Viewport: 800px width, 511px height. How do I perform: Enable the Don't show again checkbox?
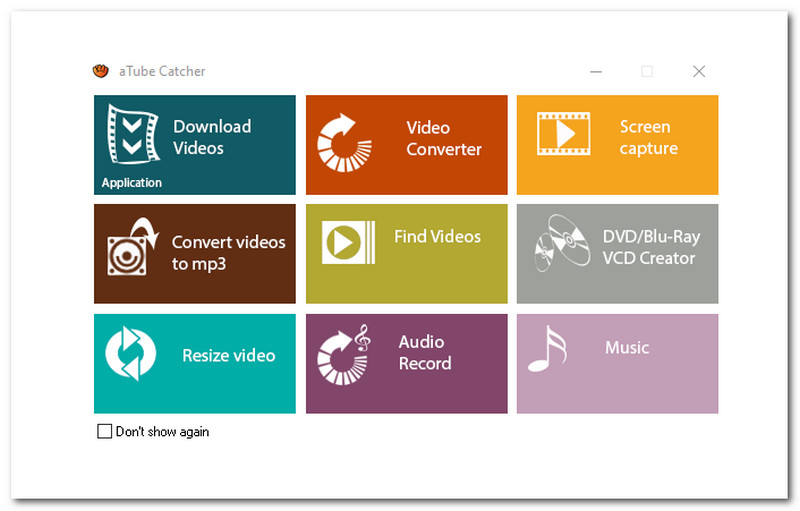click(105, 431)
